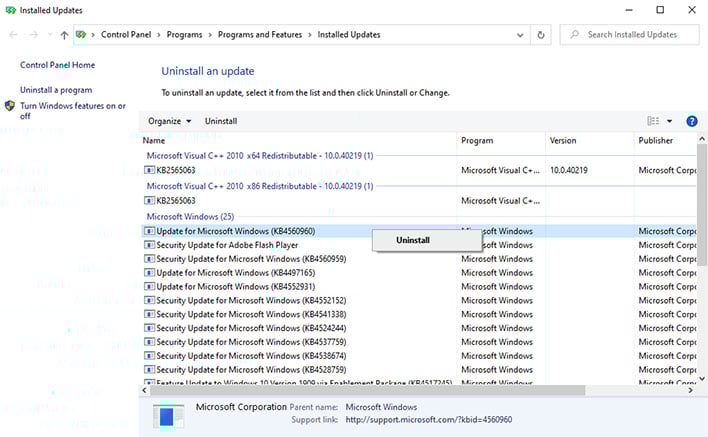708x437 pixels.
Task: Focus the Search Installed Updates field
Action: click(x=629, y=35)
